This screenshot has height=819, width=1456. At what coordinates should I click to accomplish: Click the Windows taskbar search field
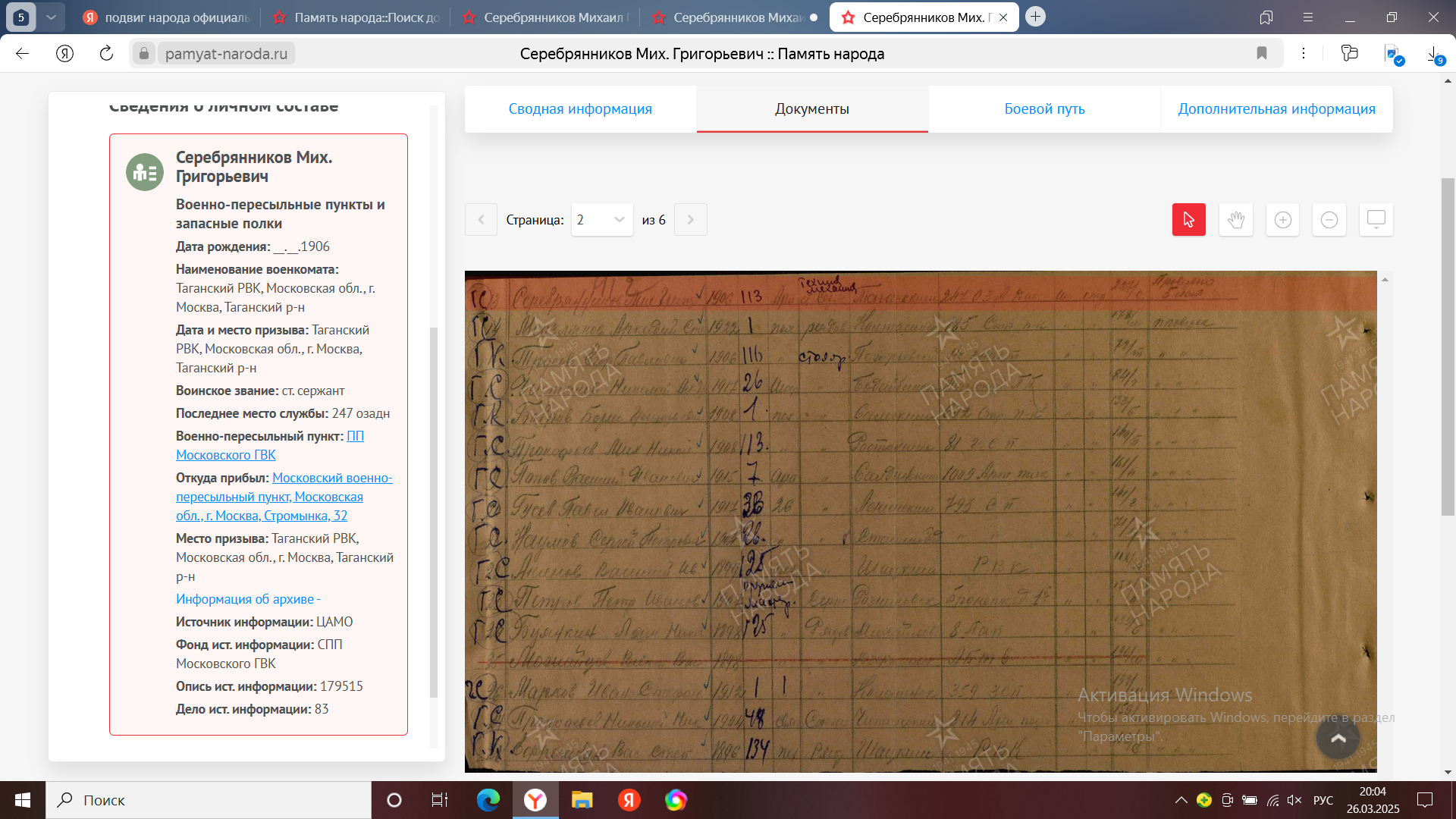[x=209, y=800]
